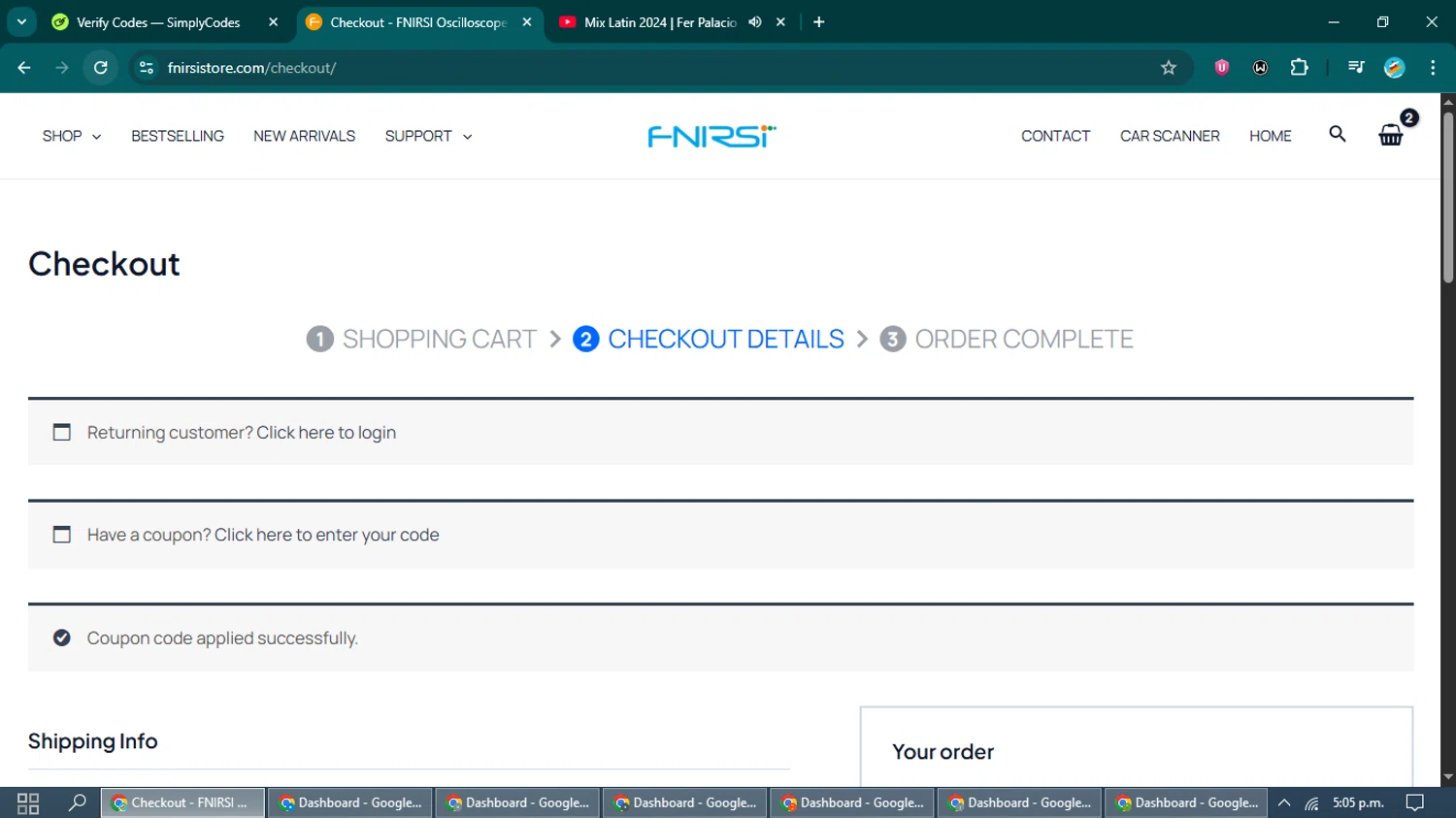Click the site search magnifier icon

(x=1338, y=134)
